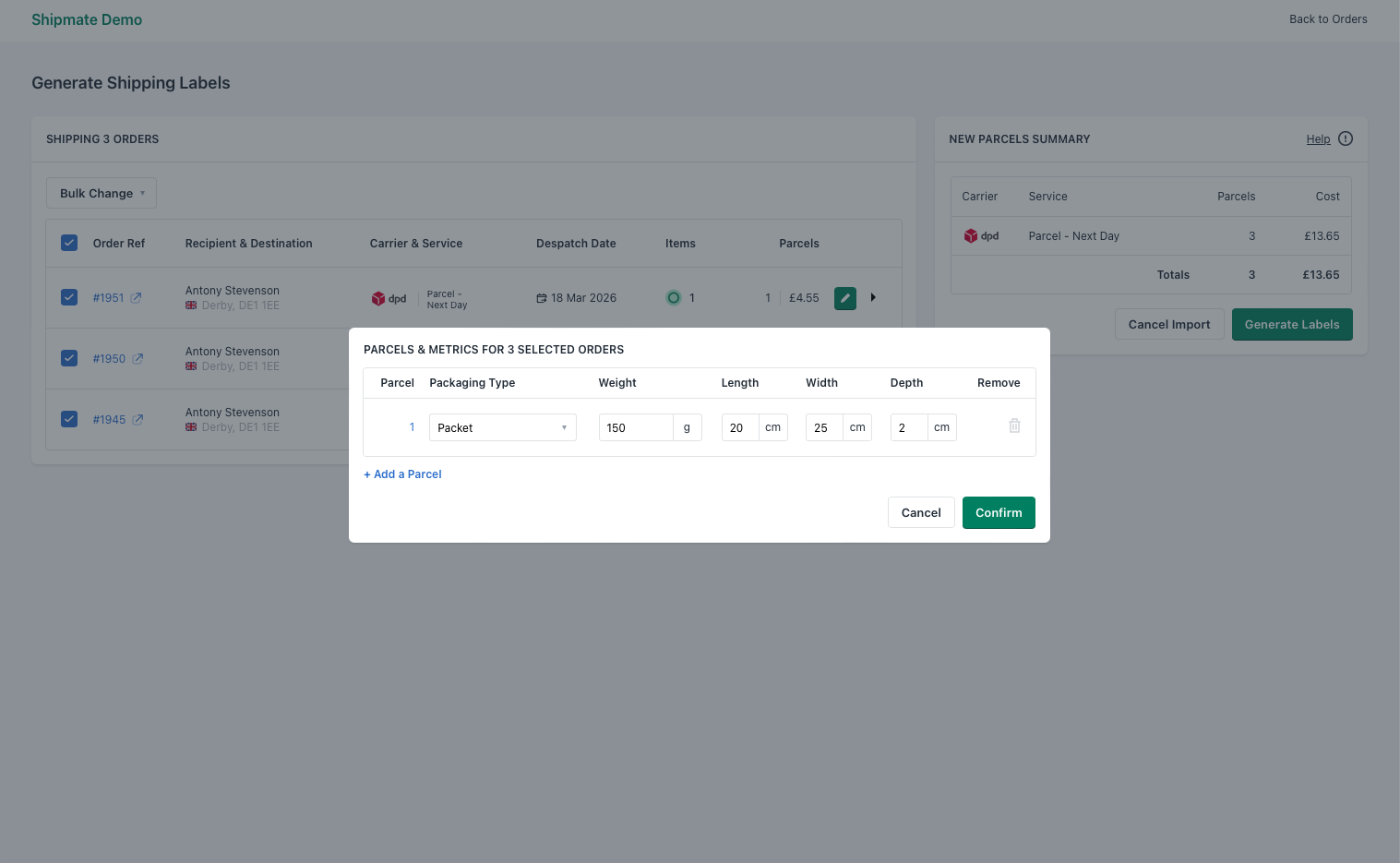Click the info icon beside Help
The image size is (1400, 863).
(1345, 138)
